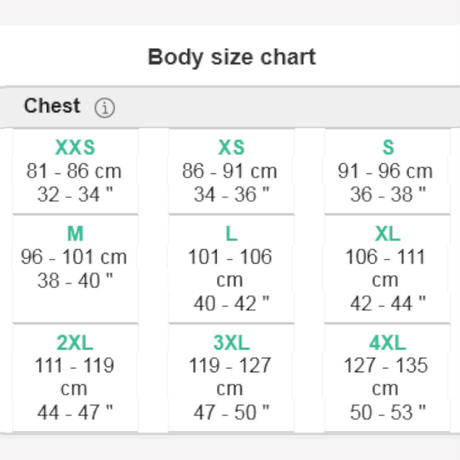Click the Body size chart title
Screen dimensions: 460x460
click(x=232, y=57)
